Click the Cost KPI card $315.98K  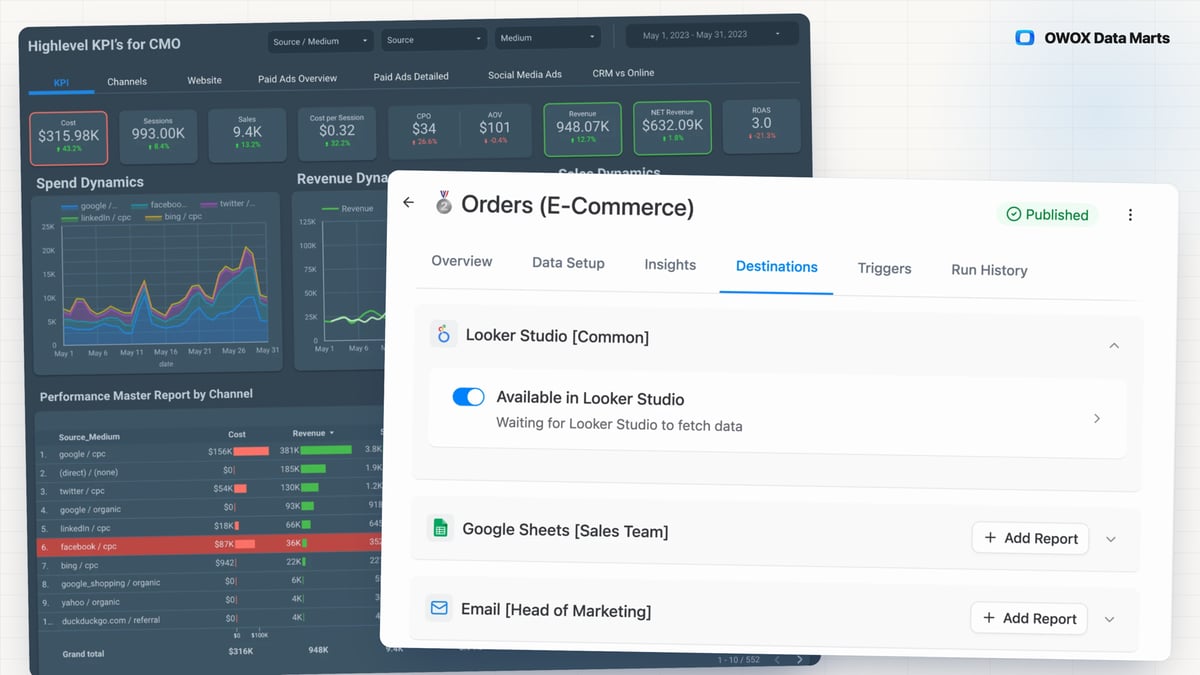(x=68, y=137)
